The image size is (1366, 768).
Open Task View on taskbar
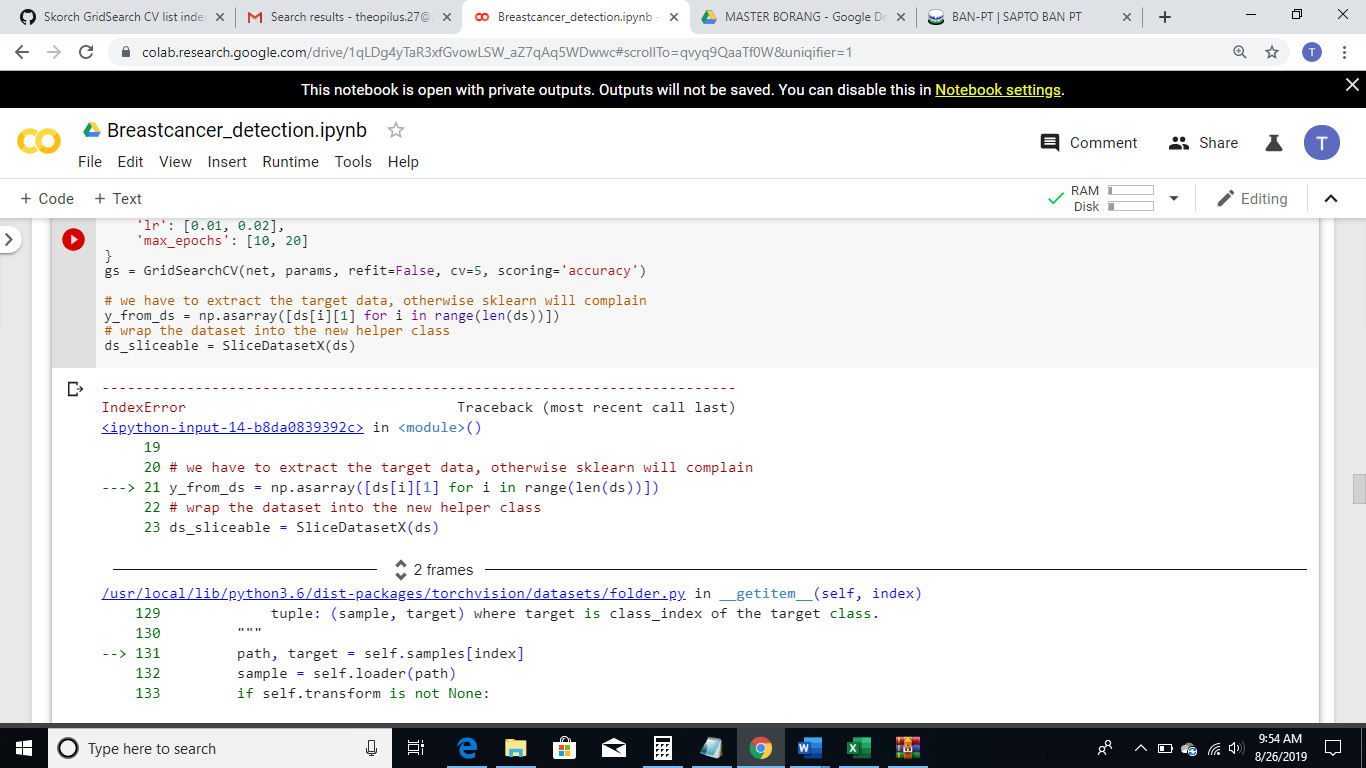417,748
